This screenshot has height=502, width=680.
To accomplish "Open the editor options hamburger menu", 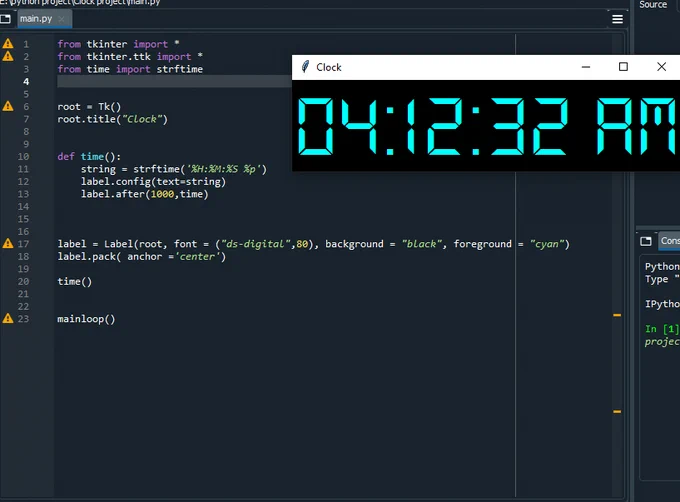I will tap(617, 19).
